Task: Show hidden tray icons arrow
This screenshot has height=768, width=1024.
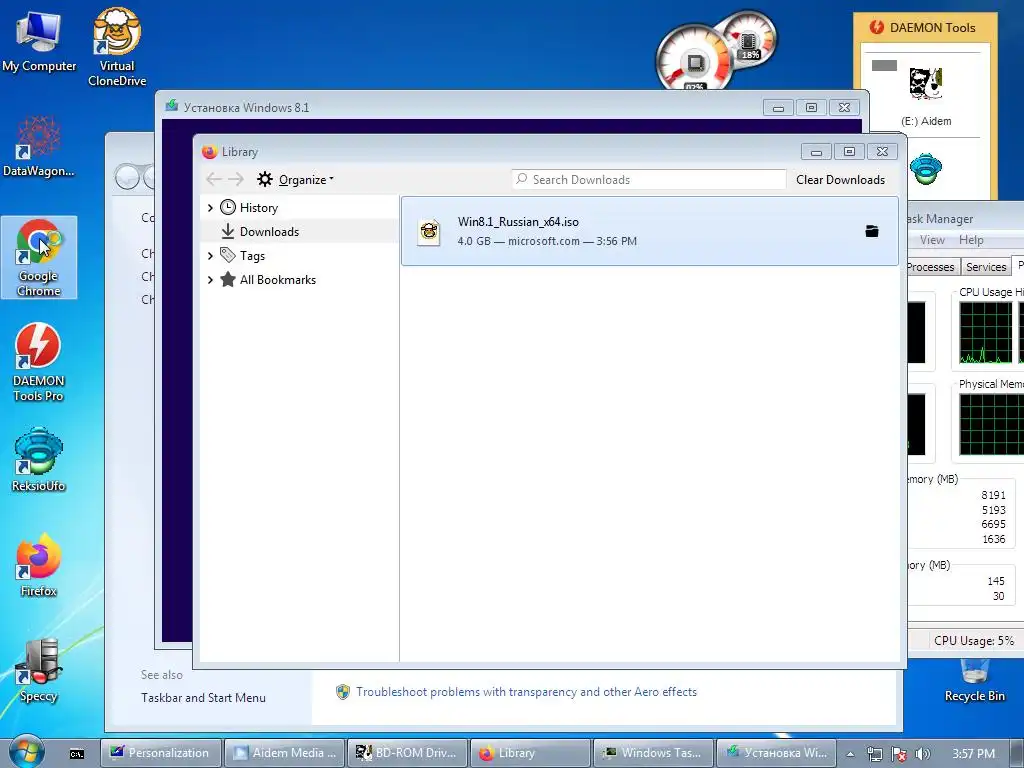Action: pyautogui.click(x=851, y=754)
